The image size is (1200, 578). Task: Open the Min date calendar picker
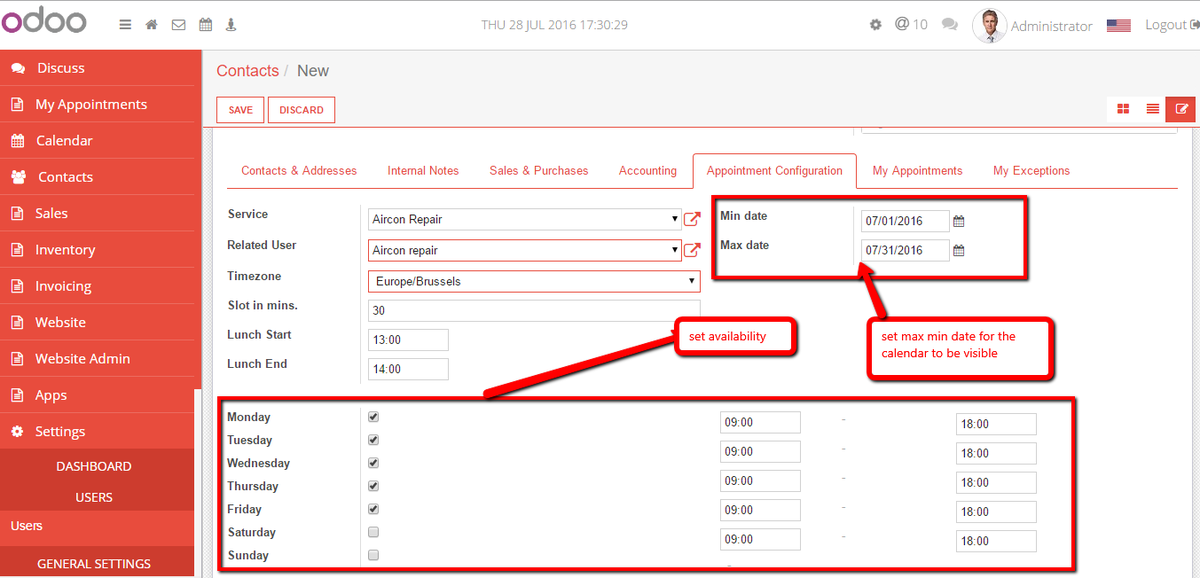(x=958, y=220)
